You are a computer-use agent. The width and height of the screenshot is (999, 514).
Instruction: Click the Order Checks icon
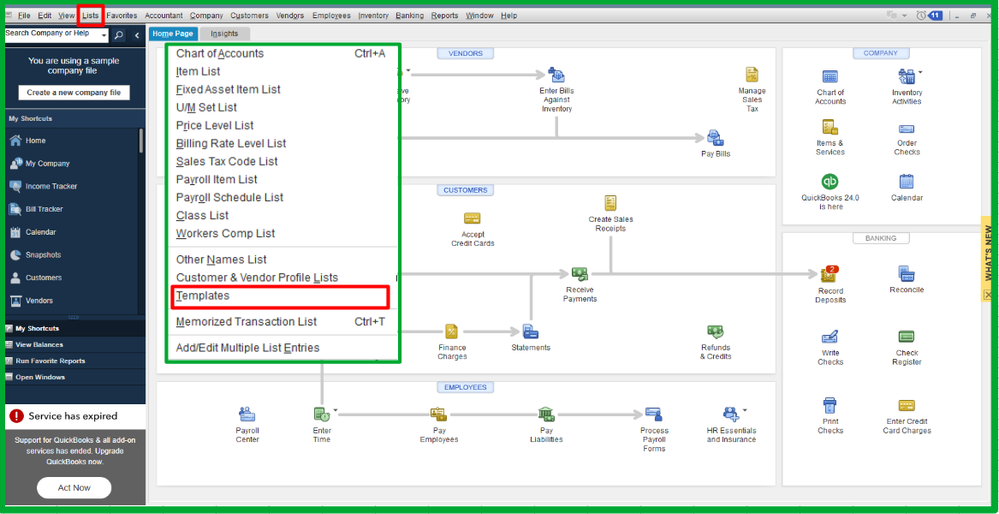pyautogui.click(x=906, y=129)
